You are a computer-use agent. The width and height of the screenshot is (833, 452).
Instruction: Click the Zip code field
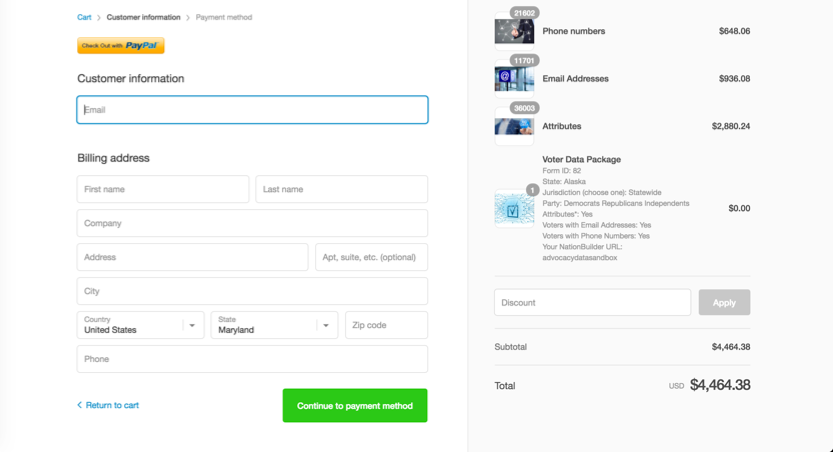click(386, 325)
